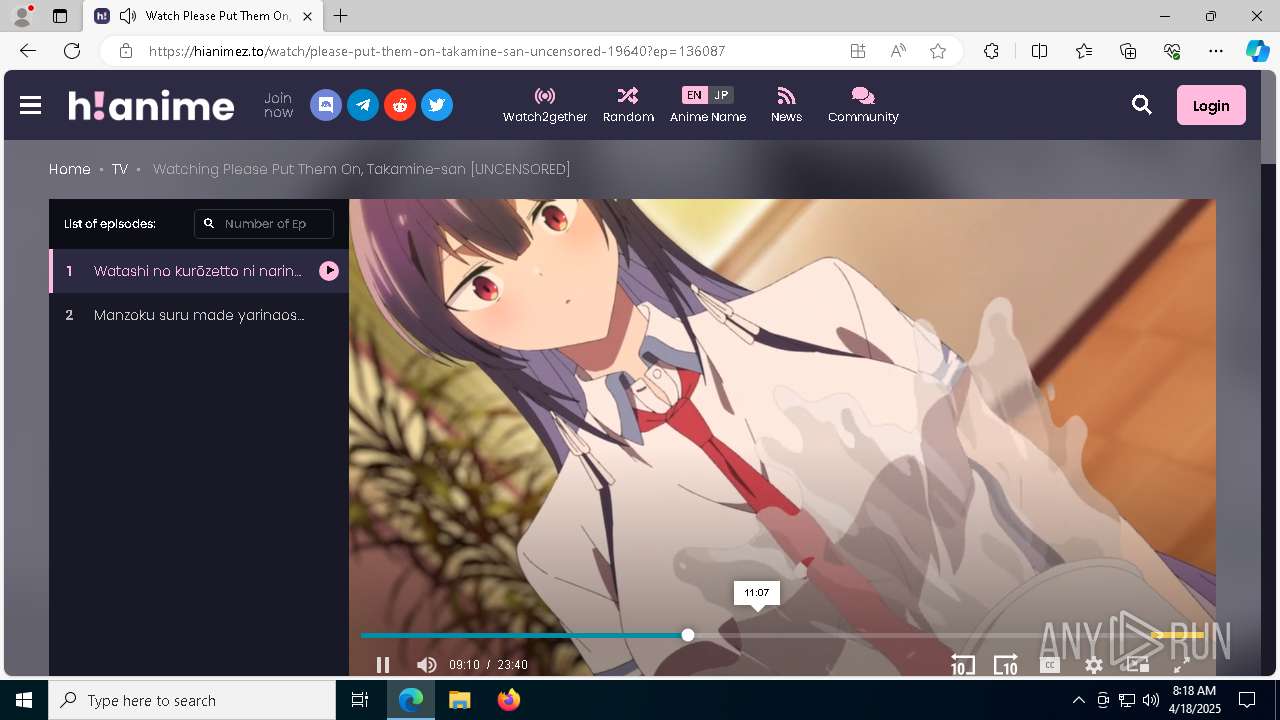Open Random anime

point(628,105)
